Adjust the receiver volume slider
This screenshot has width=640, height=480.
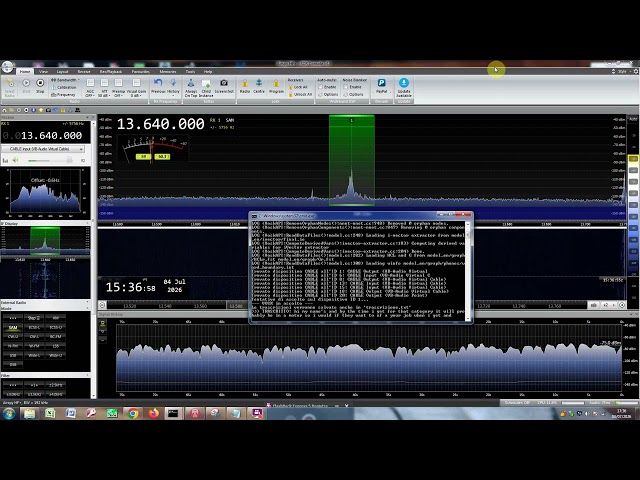pyautogui.click(x=50, y=160)
